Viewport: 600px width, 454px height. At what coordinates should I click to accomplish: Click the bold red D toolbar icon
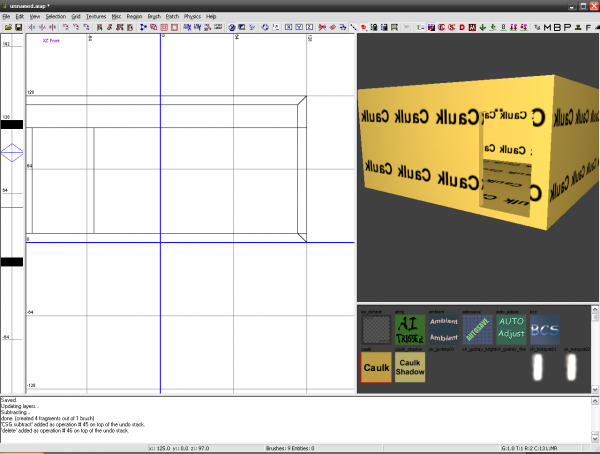pyautogui.click(x=462, y=27)
